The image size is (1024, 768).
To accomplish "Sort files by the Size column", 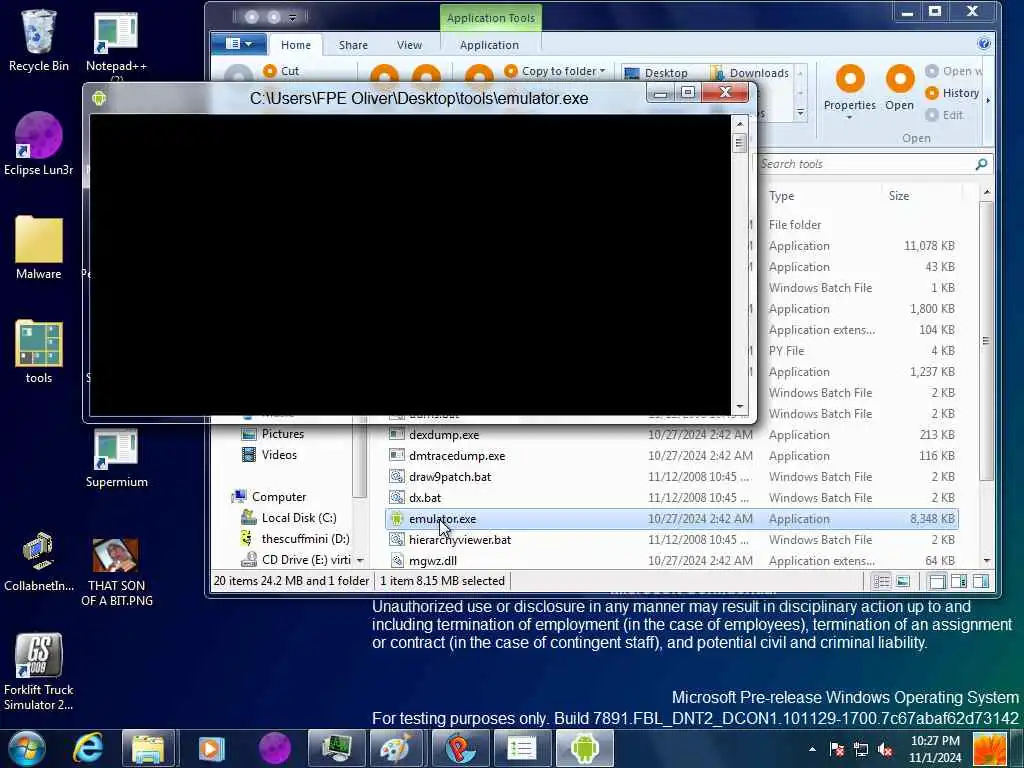I will point(899,195).
